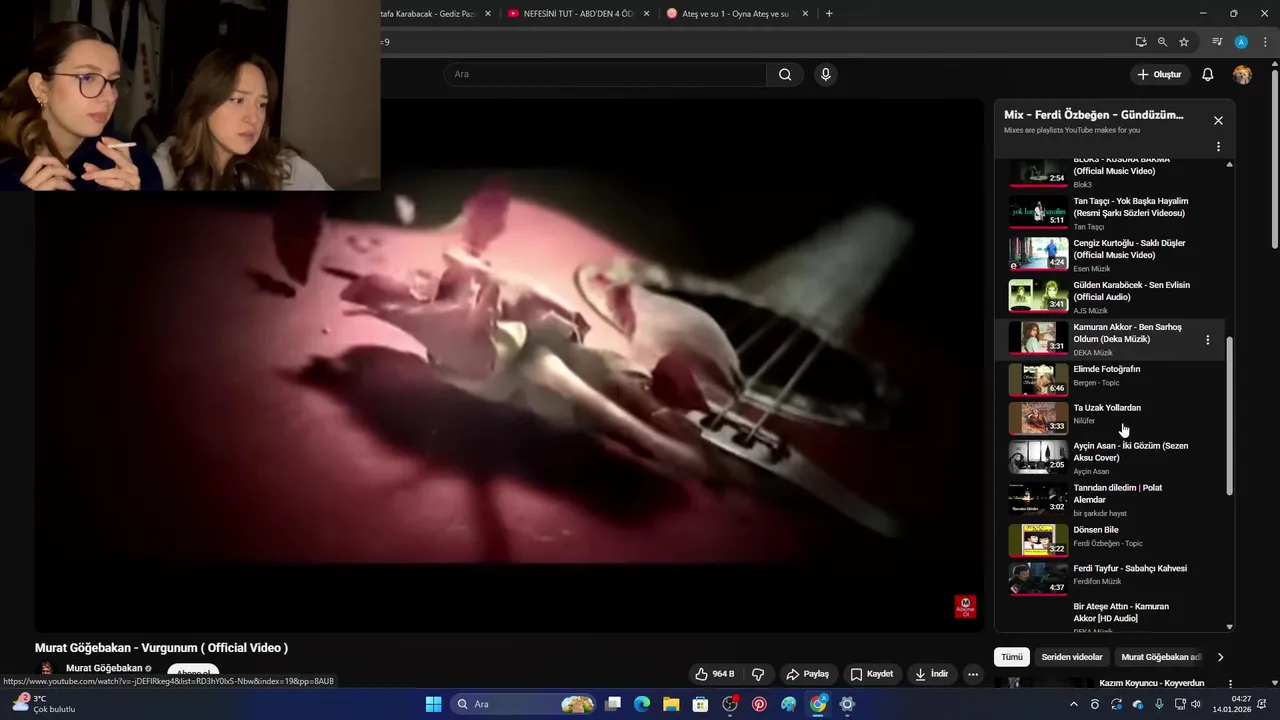Open Windows Settings gear on the taskbar
This screenshot has height=720, width=1280.
tap(847, 704)
